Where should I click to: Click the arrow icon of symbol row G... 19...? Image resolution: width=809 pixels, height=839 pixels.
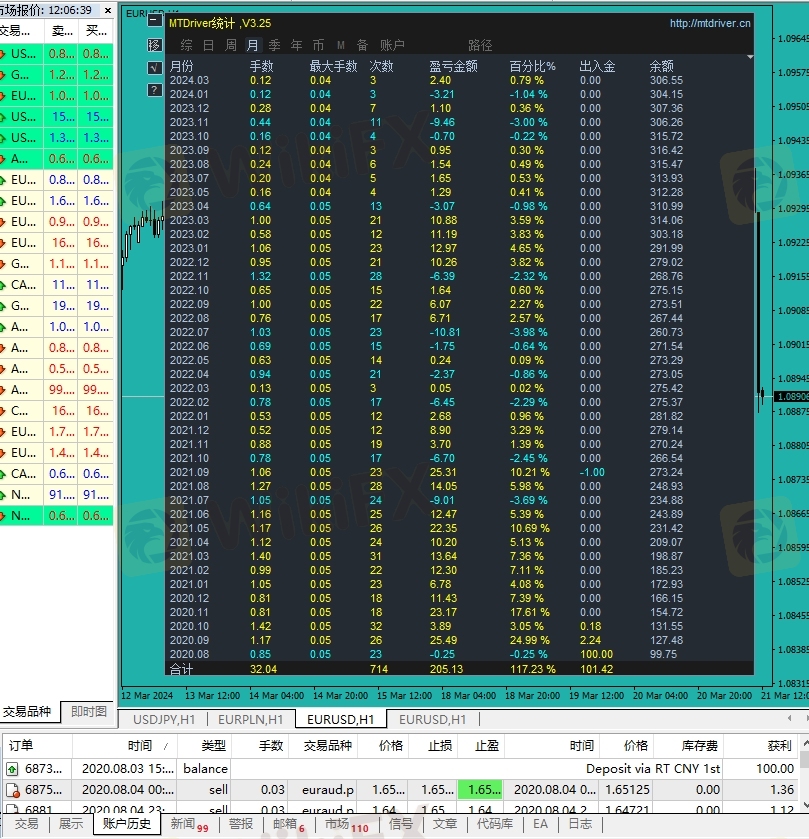(x=3, y=306)
